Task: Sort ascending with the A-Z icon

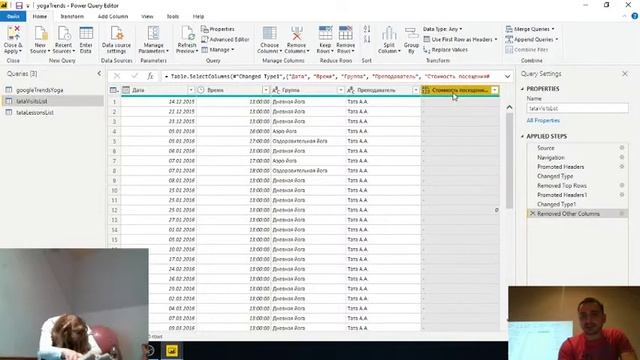Action: (x=367, y=29)
